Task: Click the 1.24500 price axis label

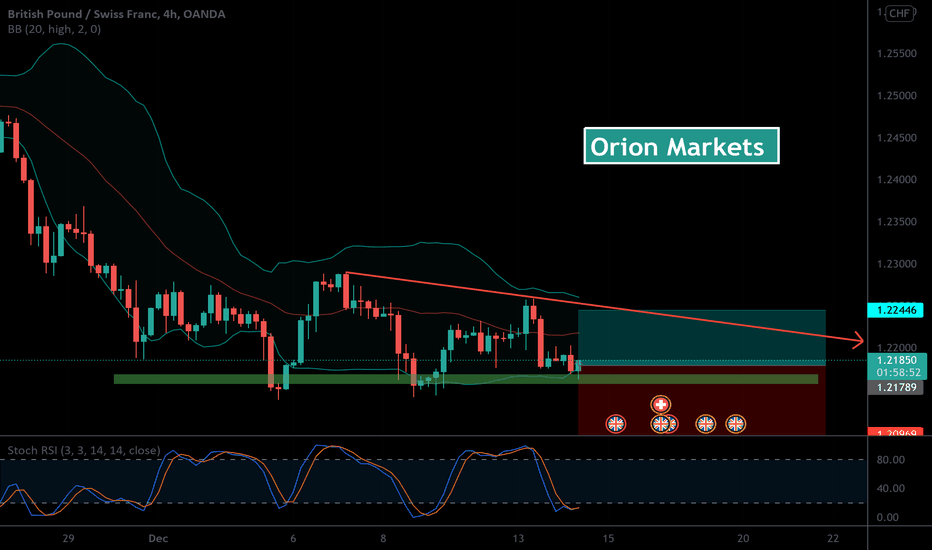Action: pos(896,138)
